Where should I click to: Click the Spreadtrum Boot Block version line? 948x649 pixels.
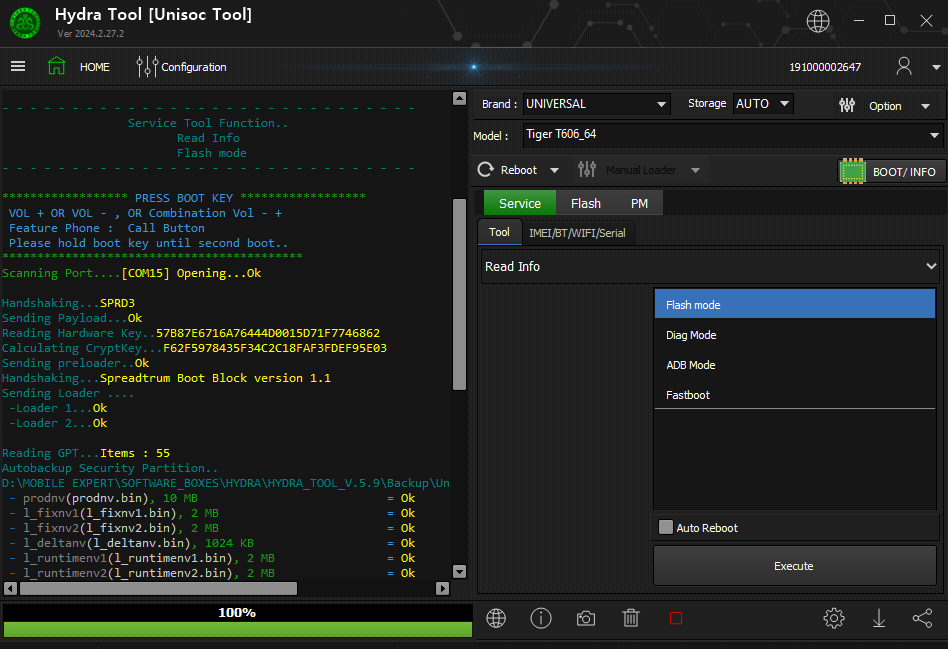pyautogui.click(x=166, y=378)
